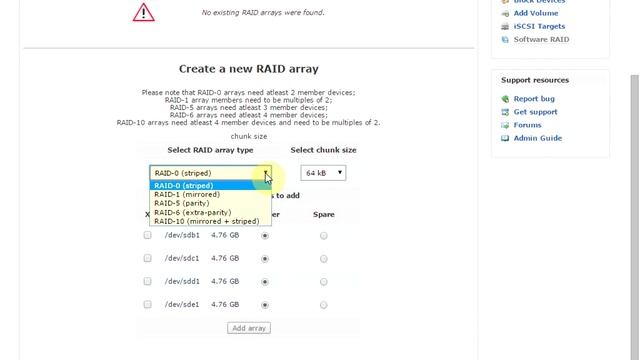Screen dimensions: 640x360
Task: Click the Add Volume icon
Action: coord(505,13)
